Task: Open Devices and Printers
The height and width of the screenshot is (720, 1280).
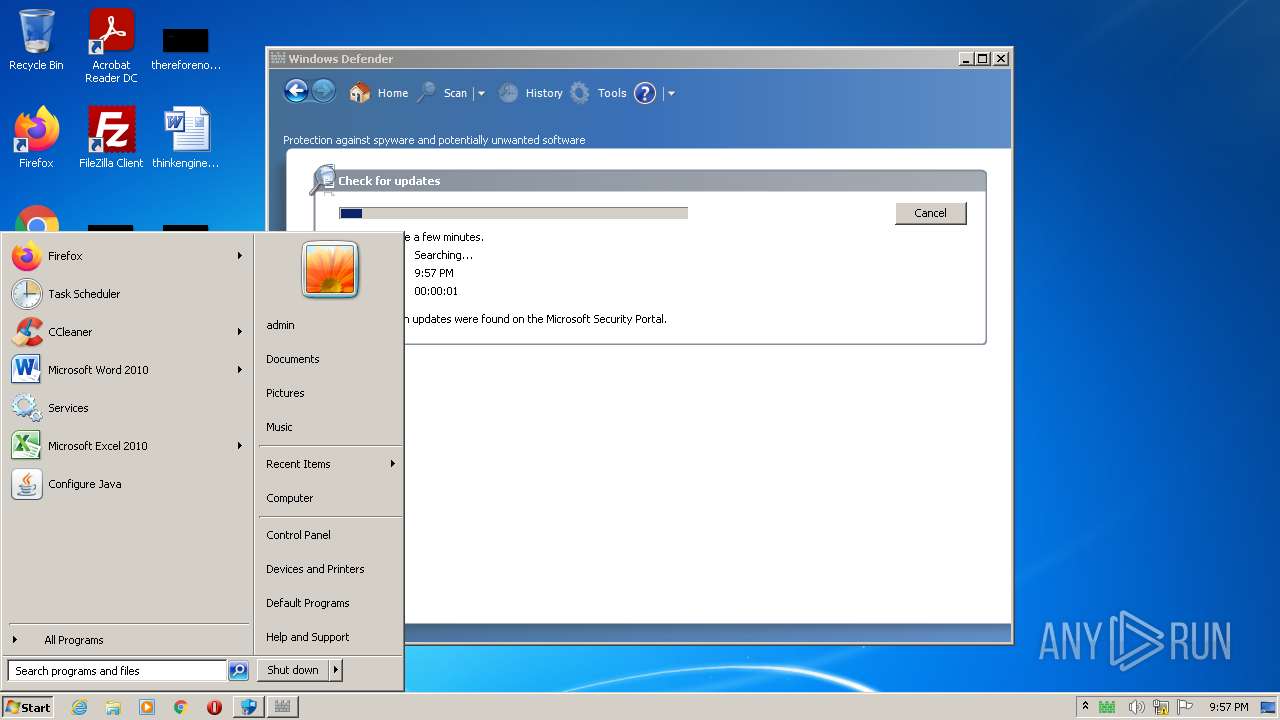Action: [x=330, y=569]
